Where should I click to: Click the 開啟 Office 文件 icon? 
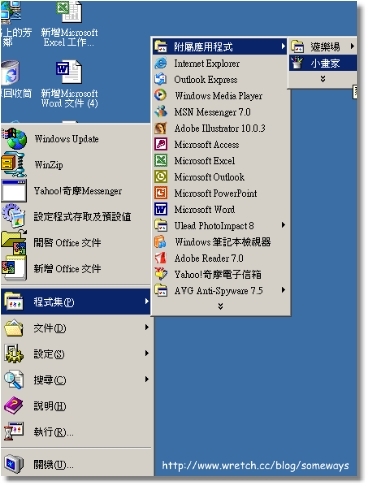(x=14, y=242)
